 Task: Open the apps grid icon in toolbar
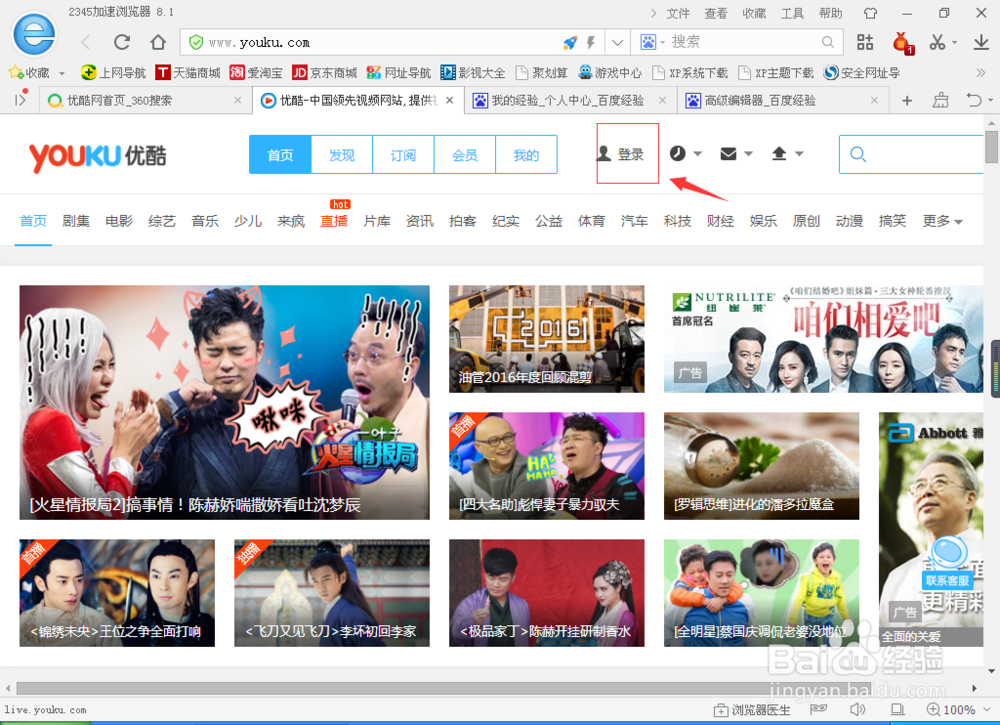pyautogui.click(x=865, y=42)
